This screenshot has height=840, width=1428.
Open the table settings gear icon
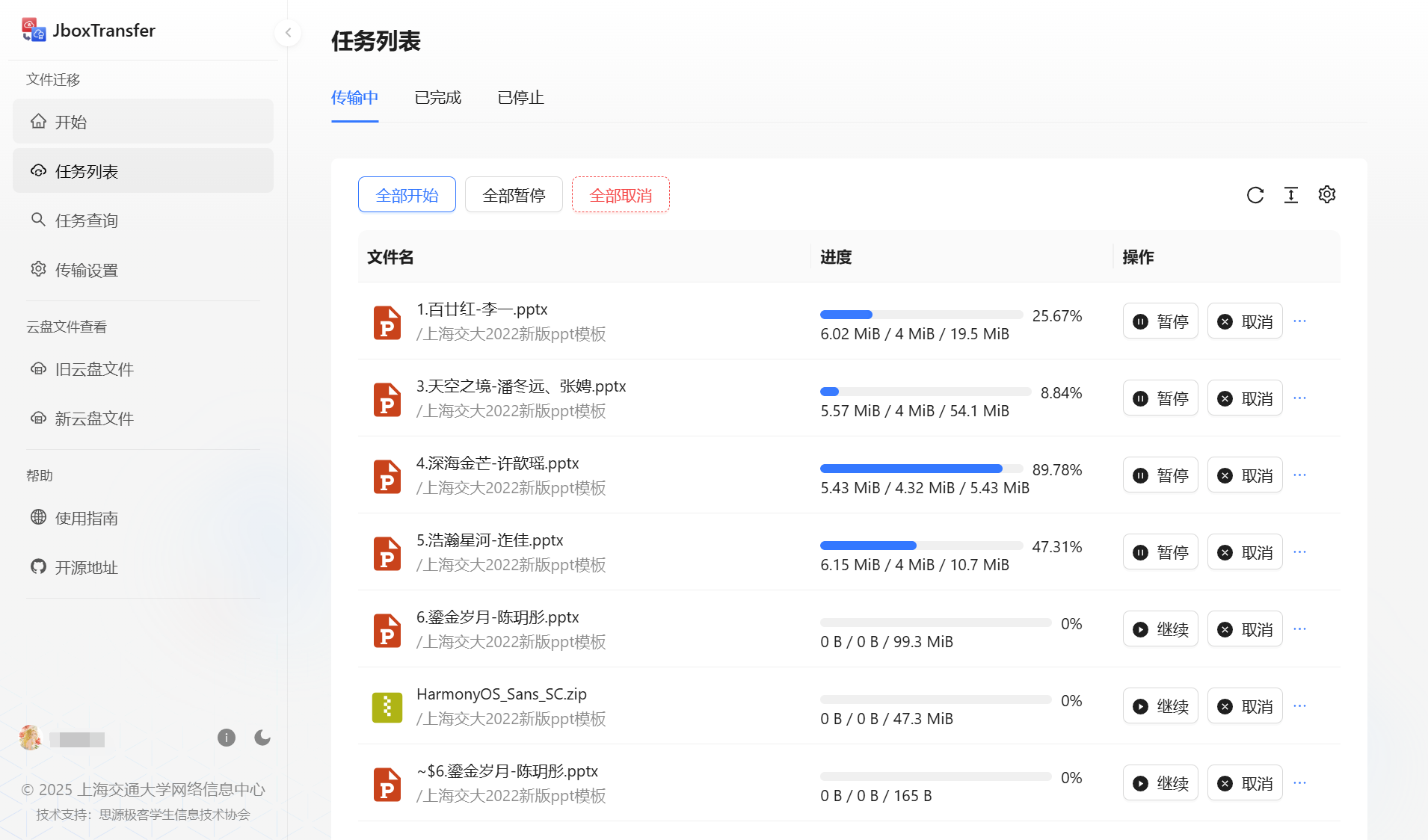pyautogui.click(x=1327, y=194)
